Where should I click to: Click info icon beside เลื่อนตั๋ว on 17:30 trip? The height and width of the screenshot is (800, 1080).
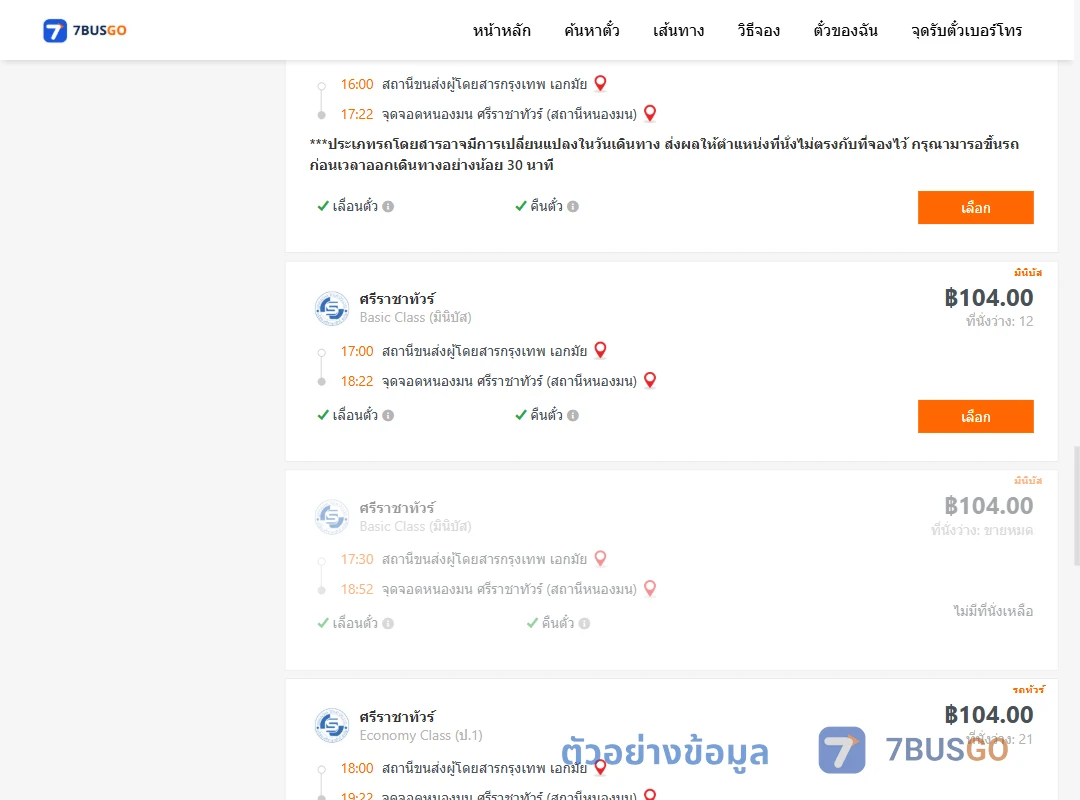(x=388, y=623)
